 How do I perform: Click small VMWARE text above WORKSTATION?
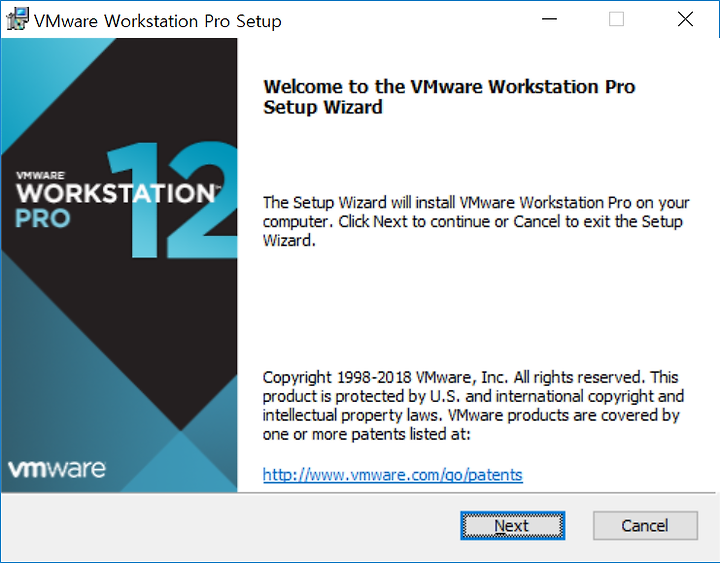(40, 175)
